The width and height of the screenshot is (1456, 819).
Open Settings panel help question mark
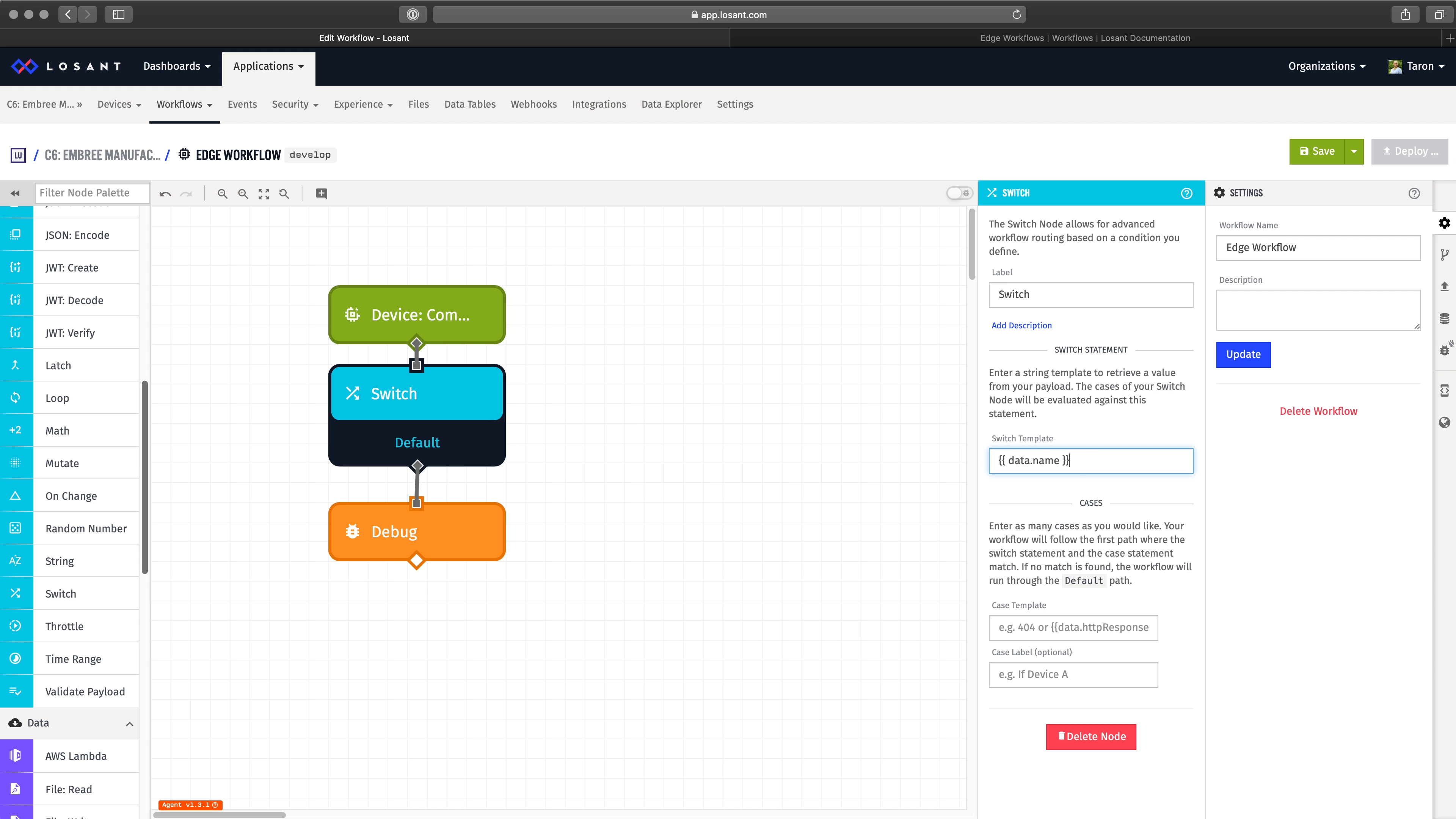1414,193
